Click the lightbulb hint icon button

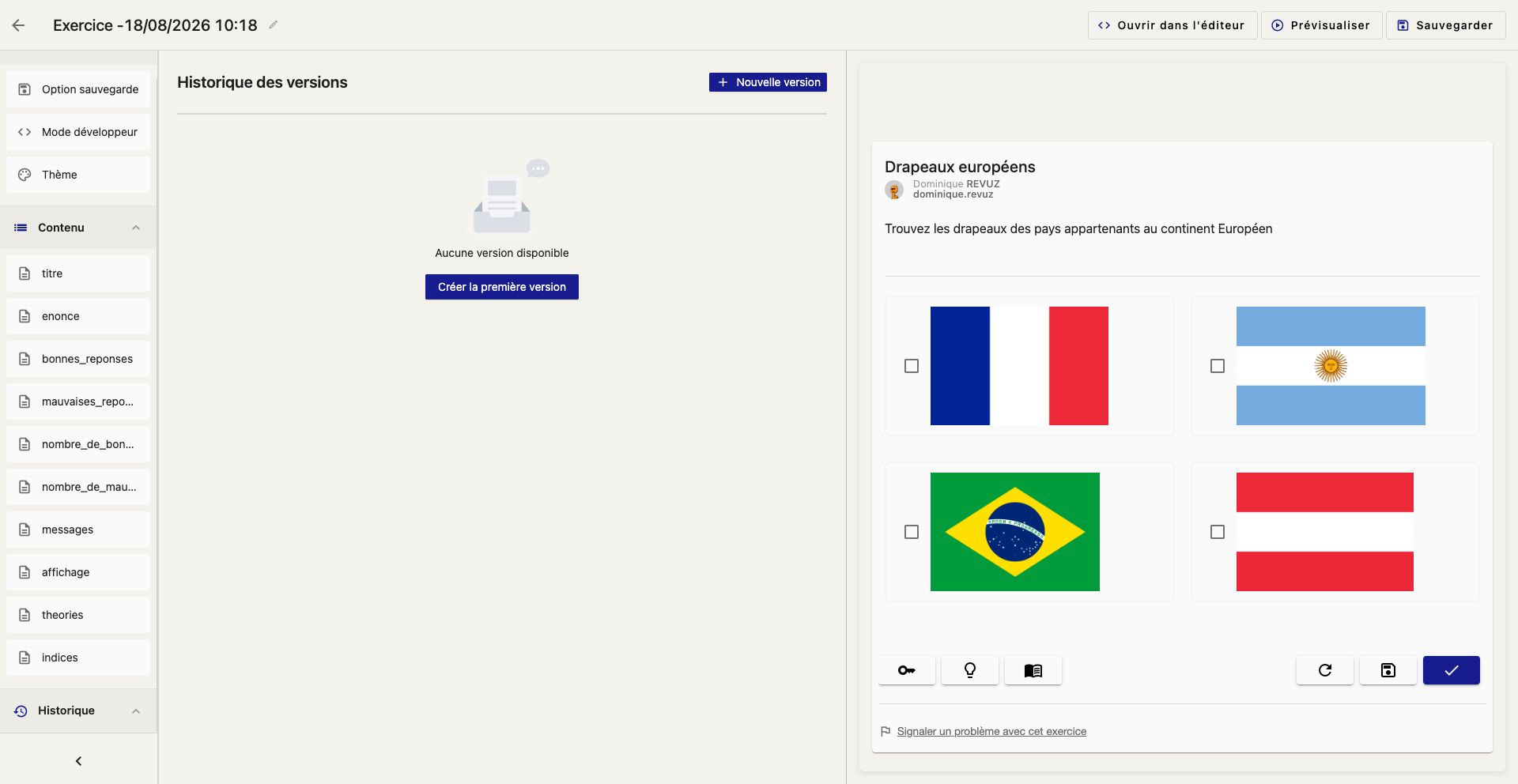[x=970, y=670]
